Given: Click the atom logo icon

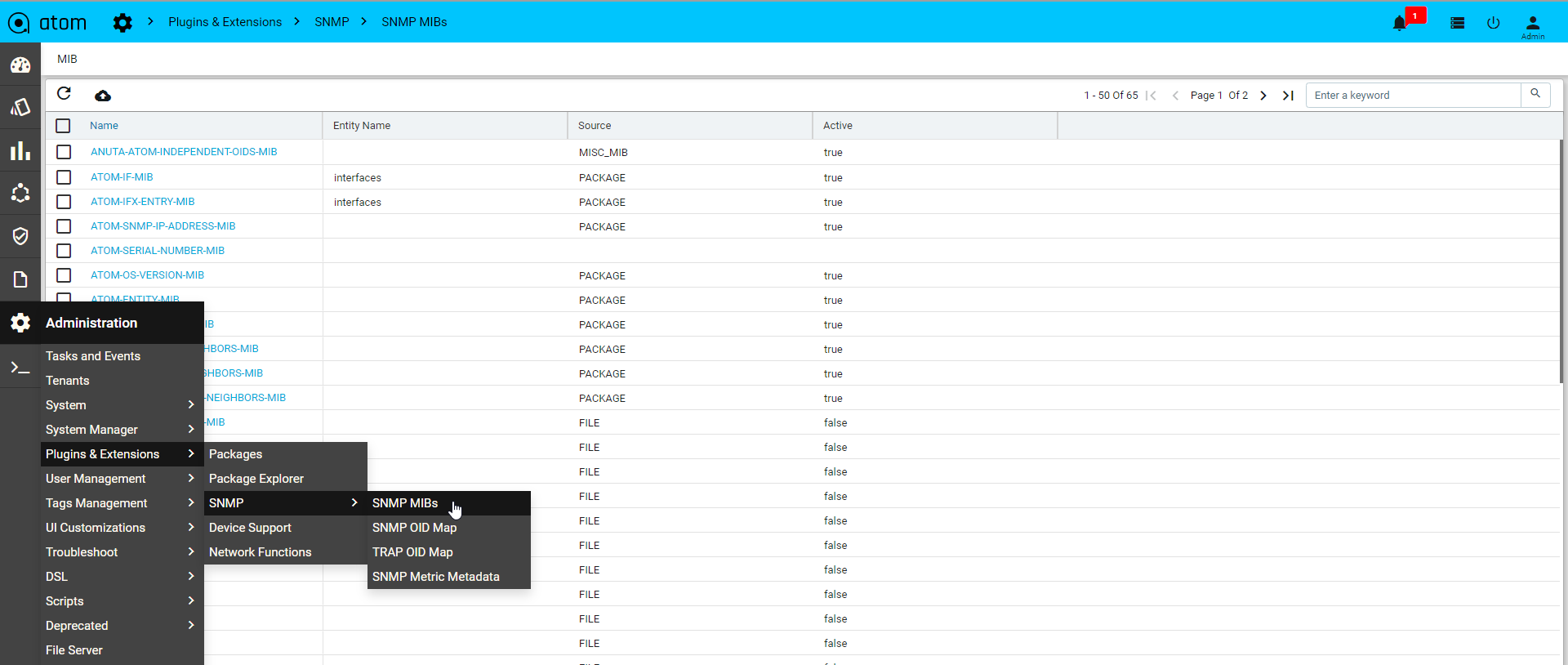Looking at the screenshot, I should tap(19, 23).
